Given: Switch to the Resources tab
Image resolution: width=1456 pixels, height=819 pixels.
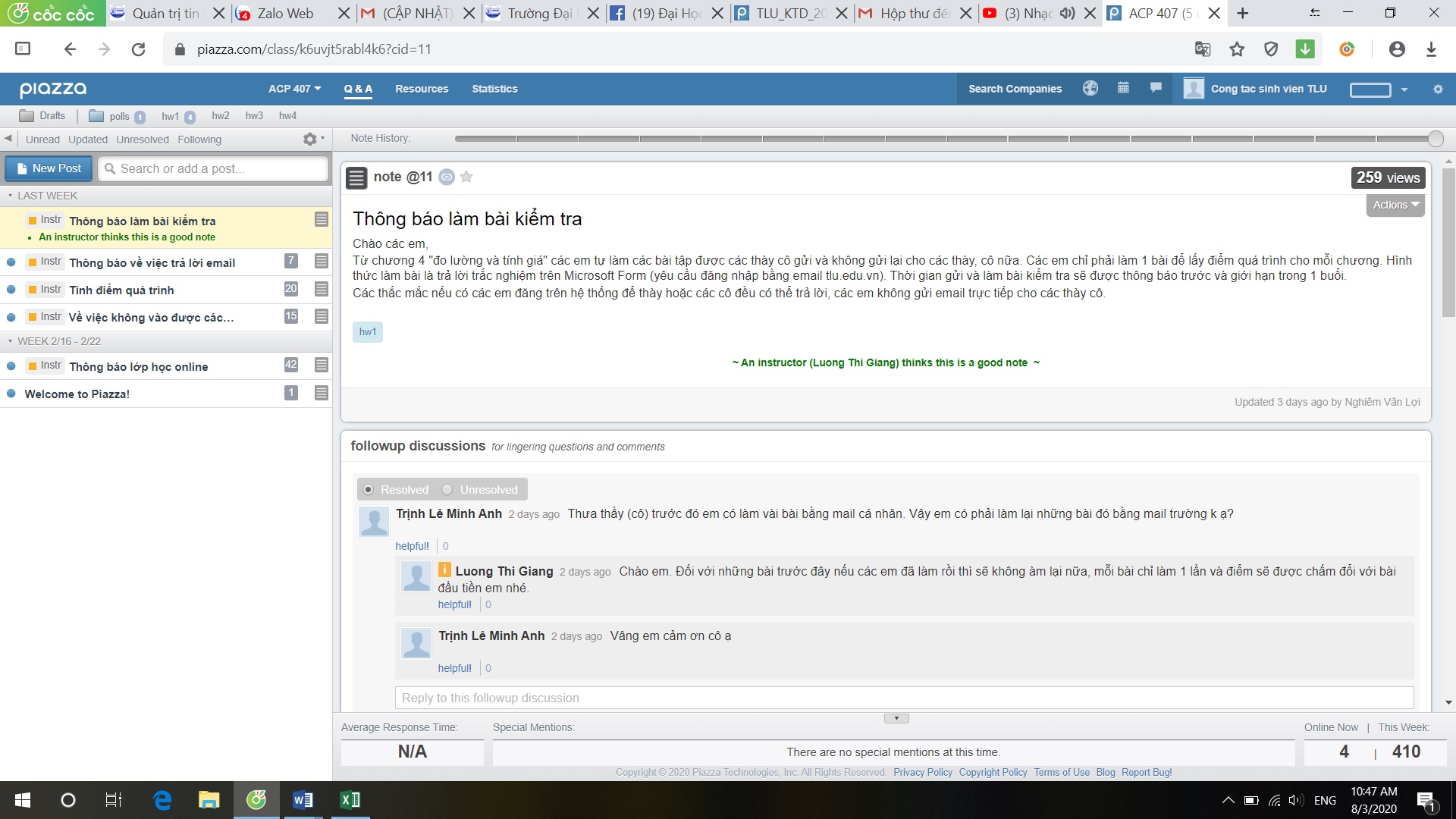Looking at the screenshot, I should [x=422, y=89].
